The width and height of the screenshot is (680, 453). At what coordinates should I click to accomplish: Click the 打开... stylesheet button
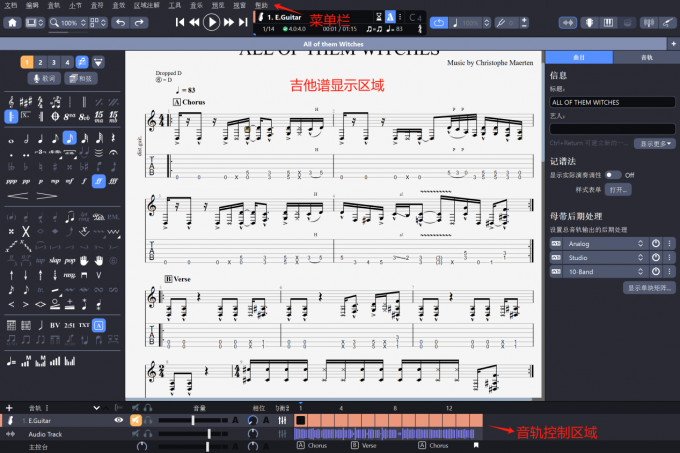point(618,188)
